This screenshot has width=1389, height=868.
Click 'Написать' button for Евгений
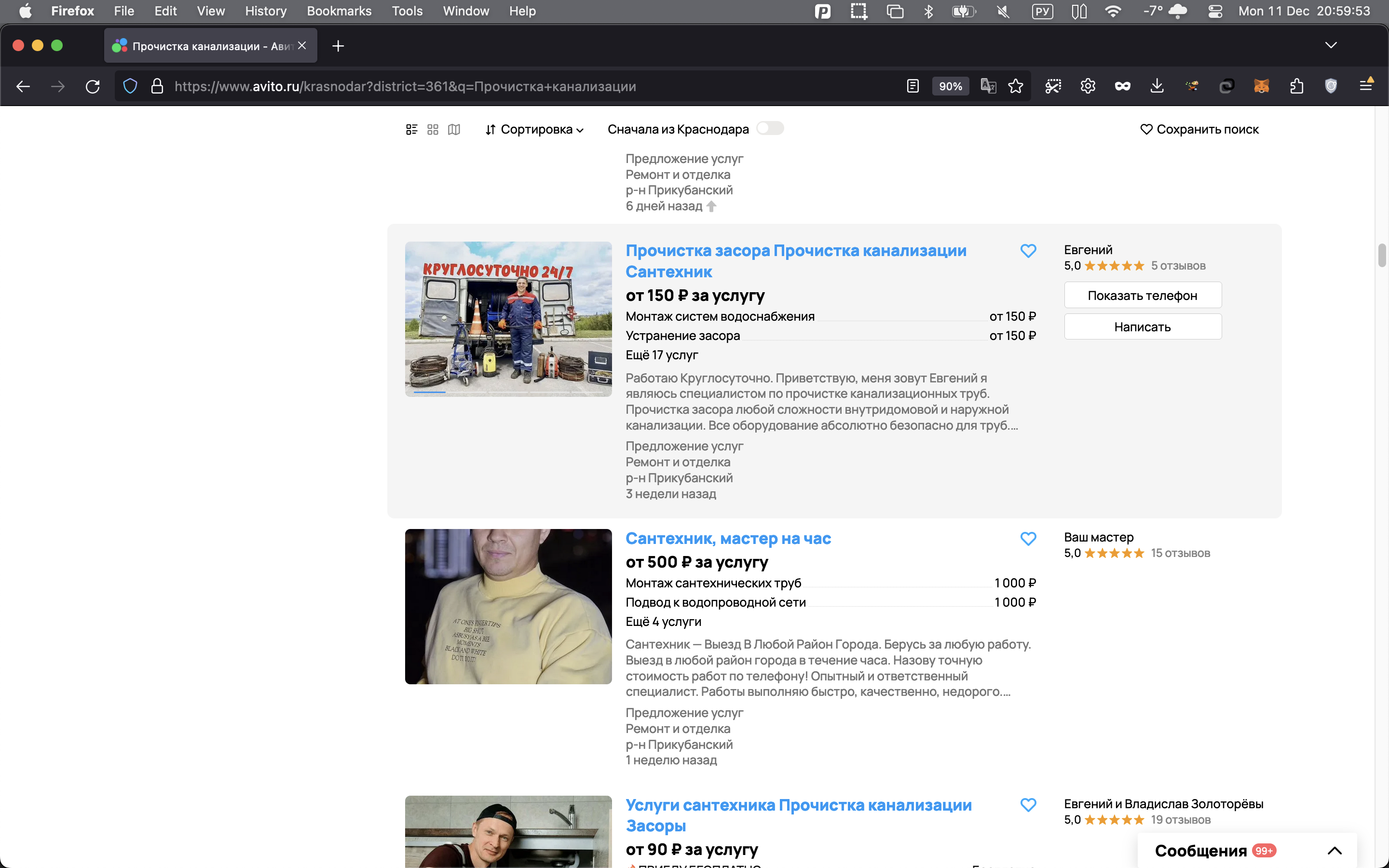pos(1142,326)
